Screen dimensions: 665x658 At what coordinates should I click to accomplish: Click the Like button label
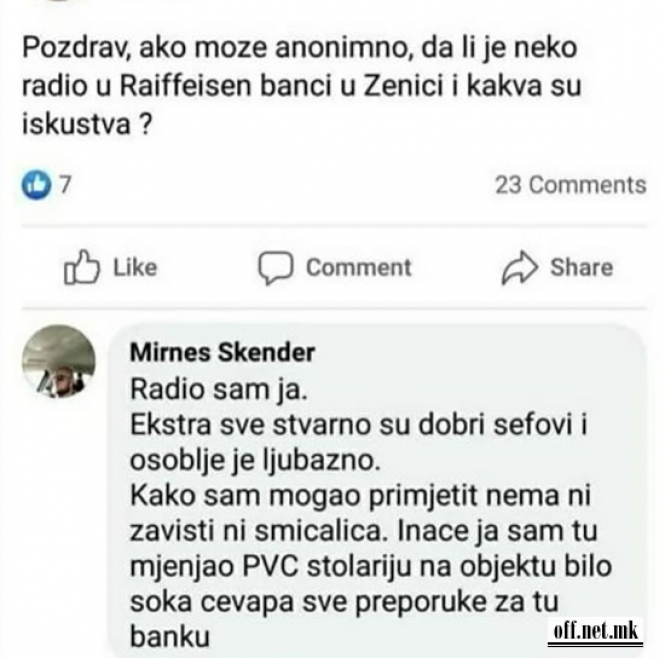point(135,267)
